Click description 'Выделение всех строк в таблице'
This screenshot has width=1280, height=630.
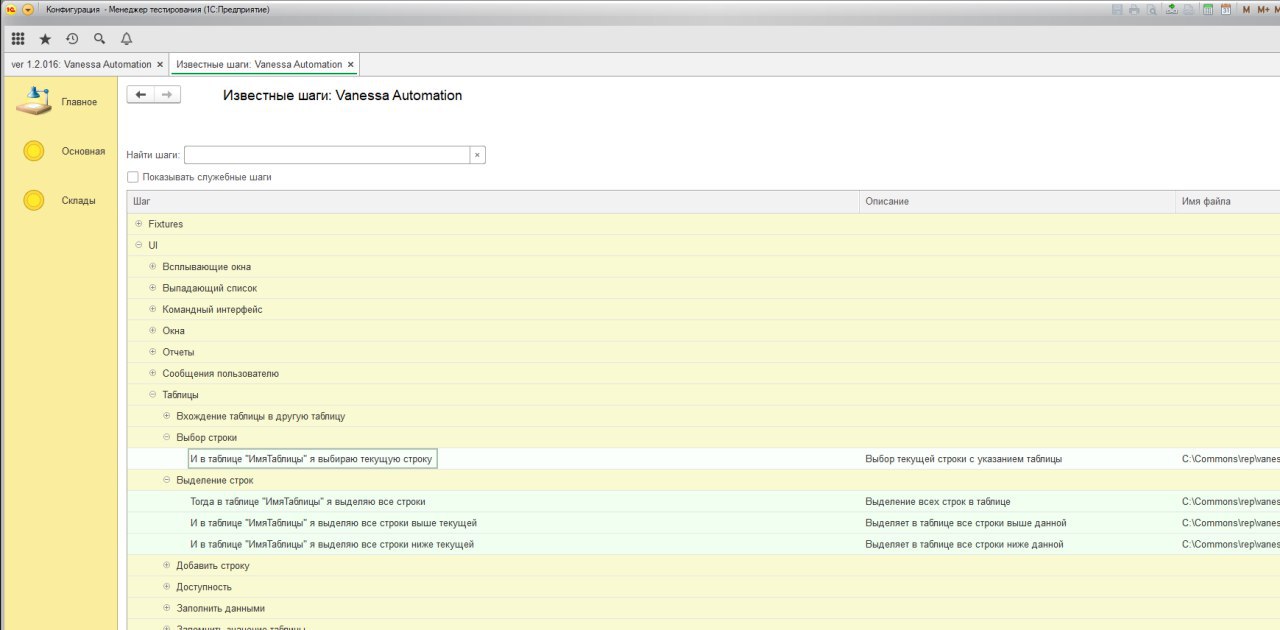938,502
